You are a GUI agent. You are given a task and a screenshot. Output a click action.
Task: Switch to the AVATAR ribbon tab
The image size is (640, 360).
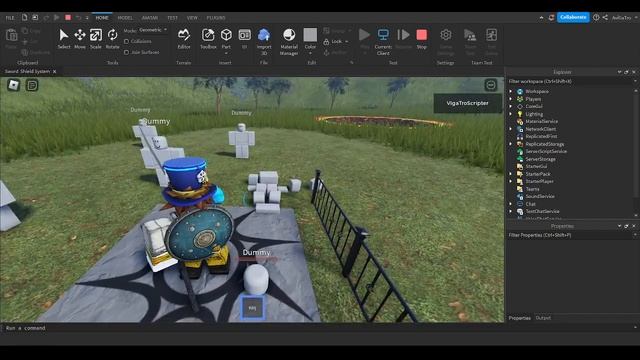(x=150, y=18)
